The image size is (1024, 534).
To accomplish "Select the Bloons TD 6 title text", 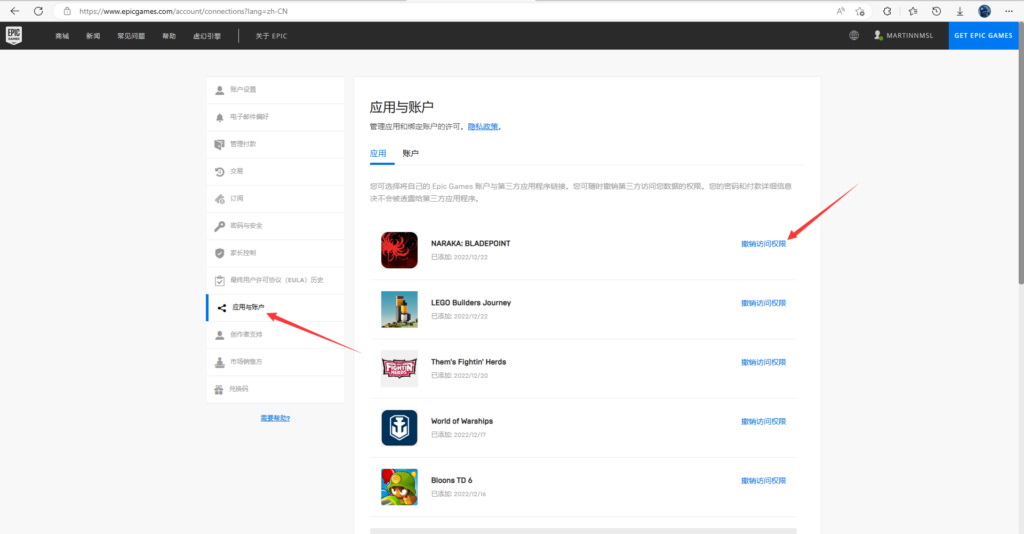I will pos(451,480).
